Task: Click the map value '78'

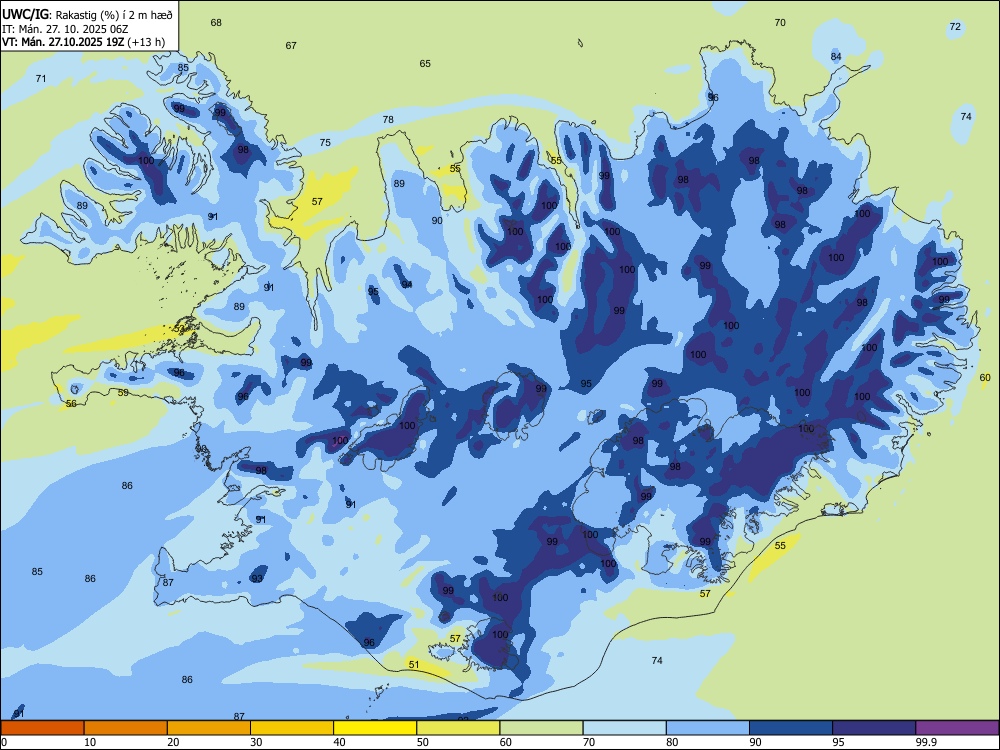Action: (x=388, y=119)
